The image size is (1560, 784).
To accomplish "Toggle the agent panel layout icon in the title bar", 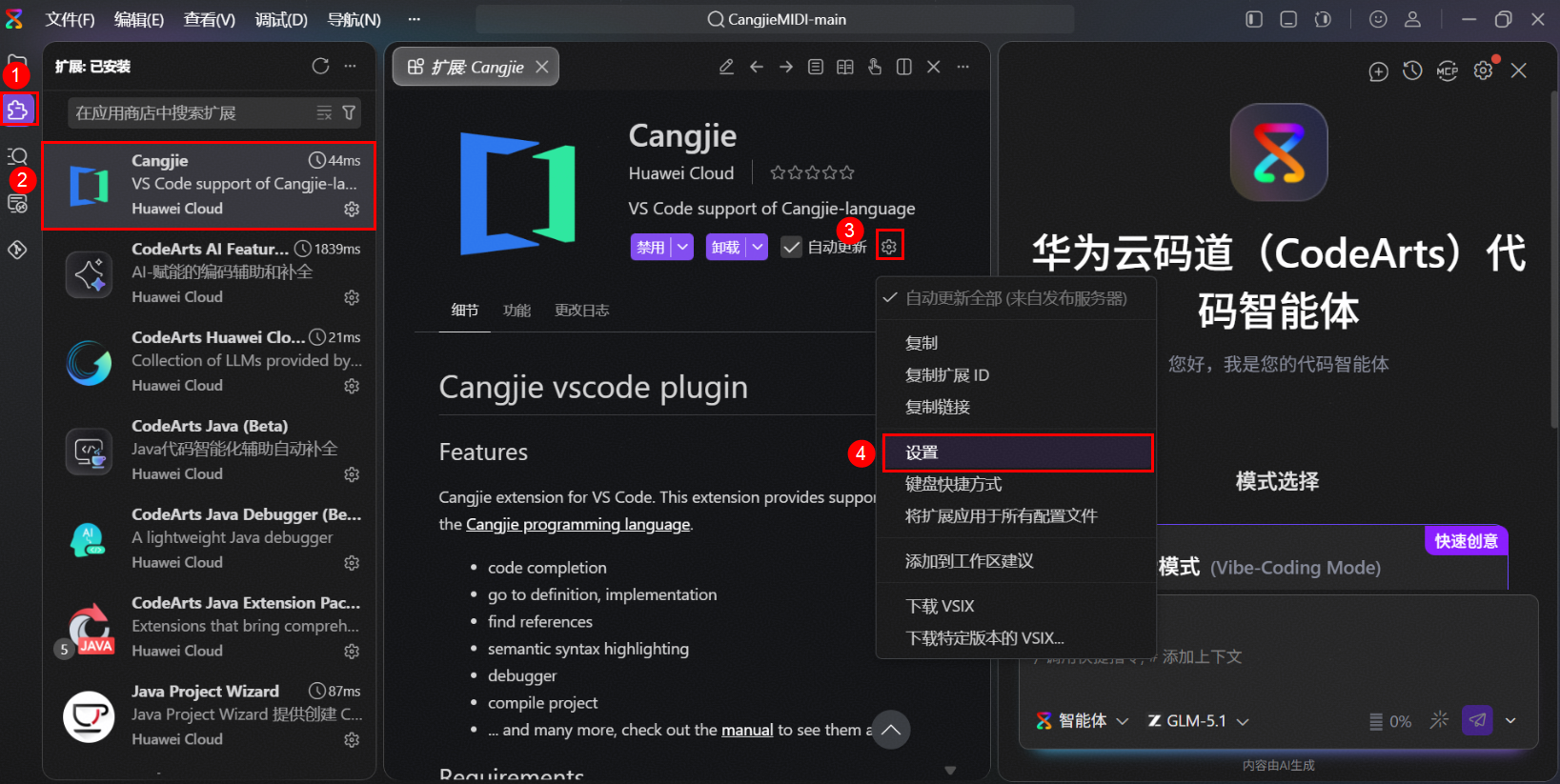I will point(1323,19).
